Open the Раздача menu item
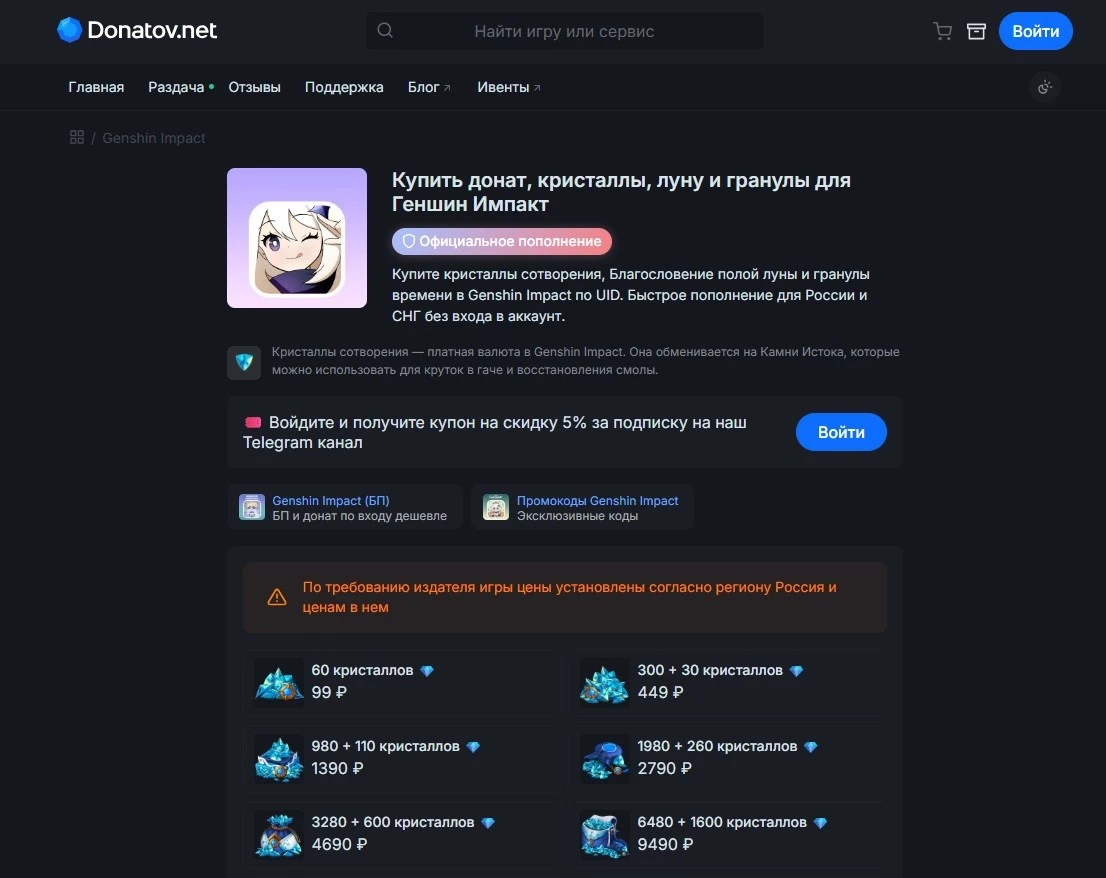The width and height of the screenshot is (1106, 878). 176,87
